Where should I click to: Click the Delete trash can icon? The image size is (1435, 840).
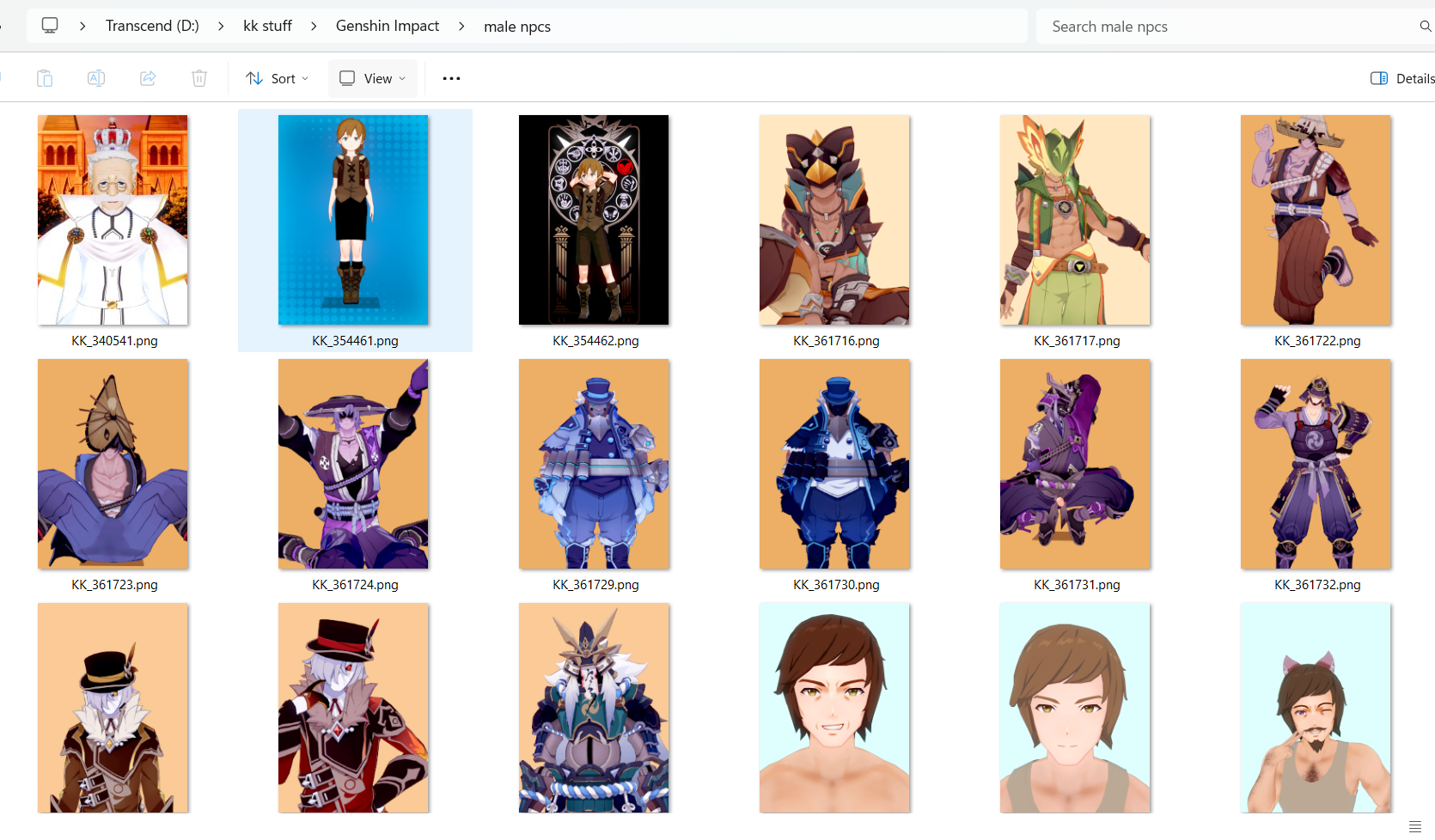199,78
